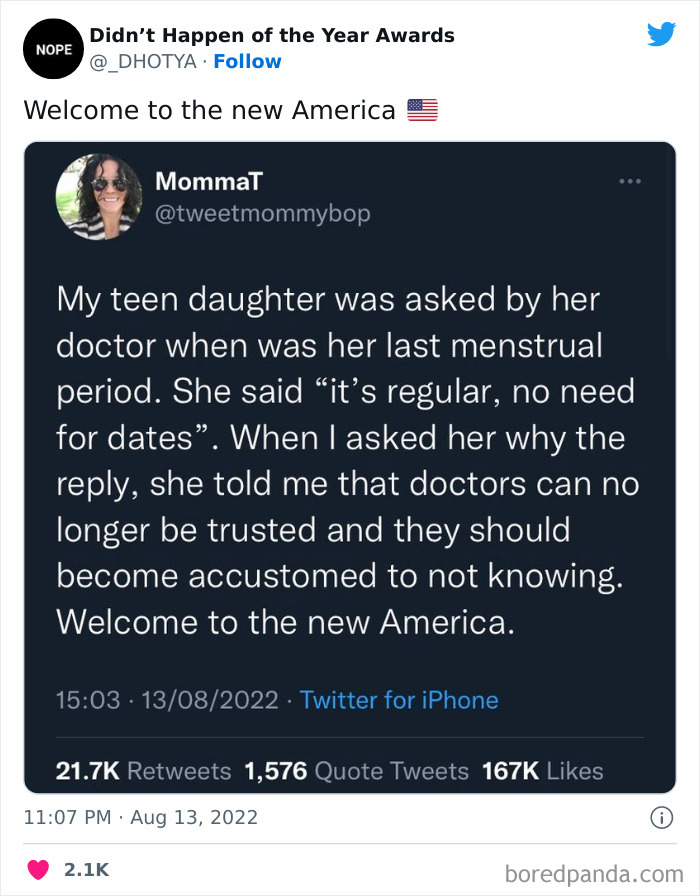Click MommaT's profile photo
This screenshot has height=896, width=700.
tap(98, 197)
